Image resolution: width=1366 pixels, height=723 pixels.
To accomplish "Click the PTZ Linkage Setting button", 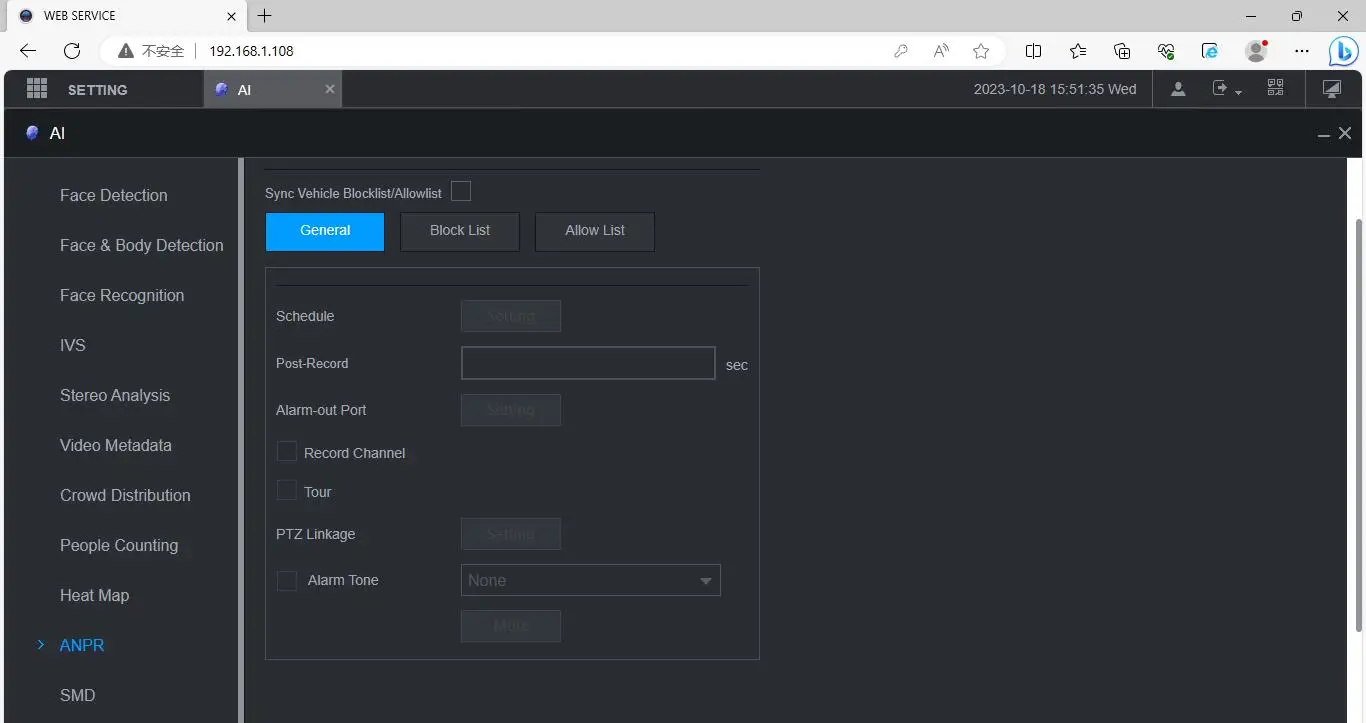I will pyautogui.click(x=511, y=534).
